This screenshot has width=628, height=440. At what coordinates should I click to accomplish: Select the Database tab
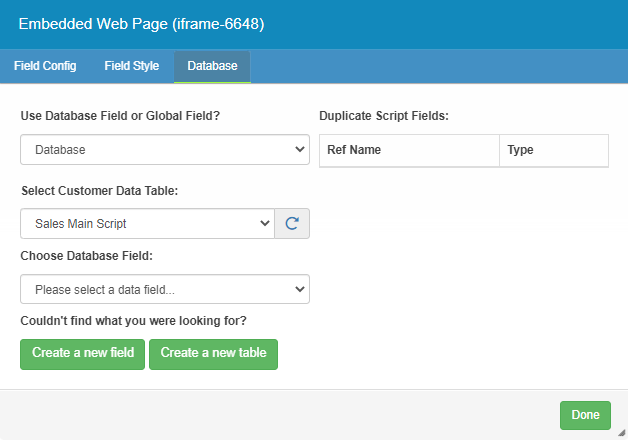tap(212, 66)
